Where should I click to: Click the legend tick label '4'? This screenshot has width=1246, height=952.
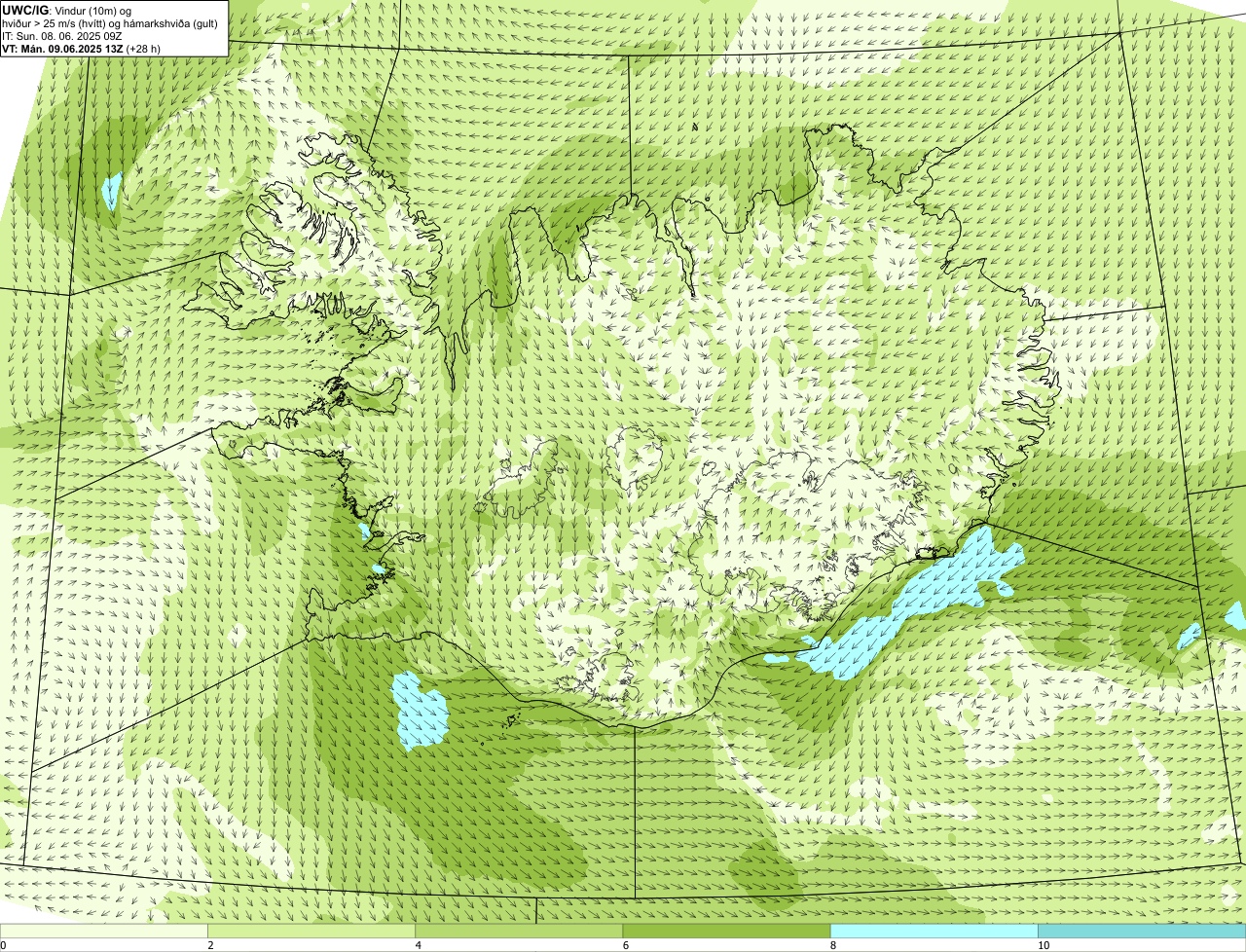(418, 945)
